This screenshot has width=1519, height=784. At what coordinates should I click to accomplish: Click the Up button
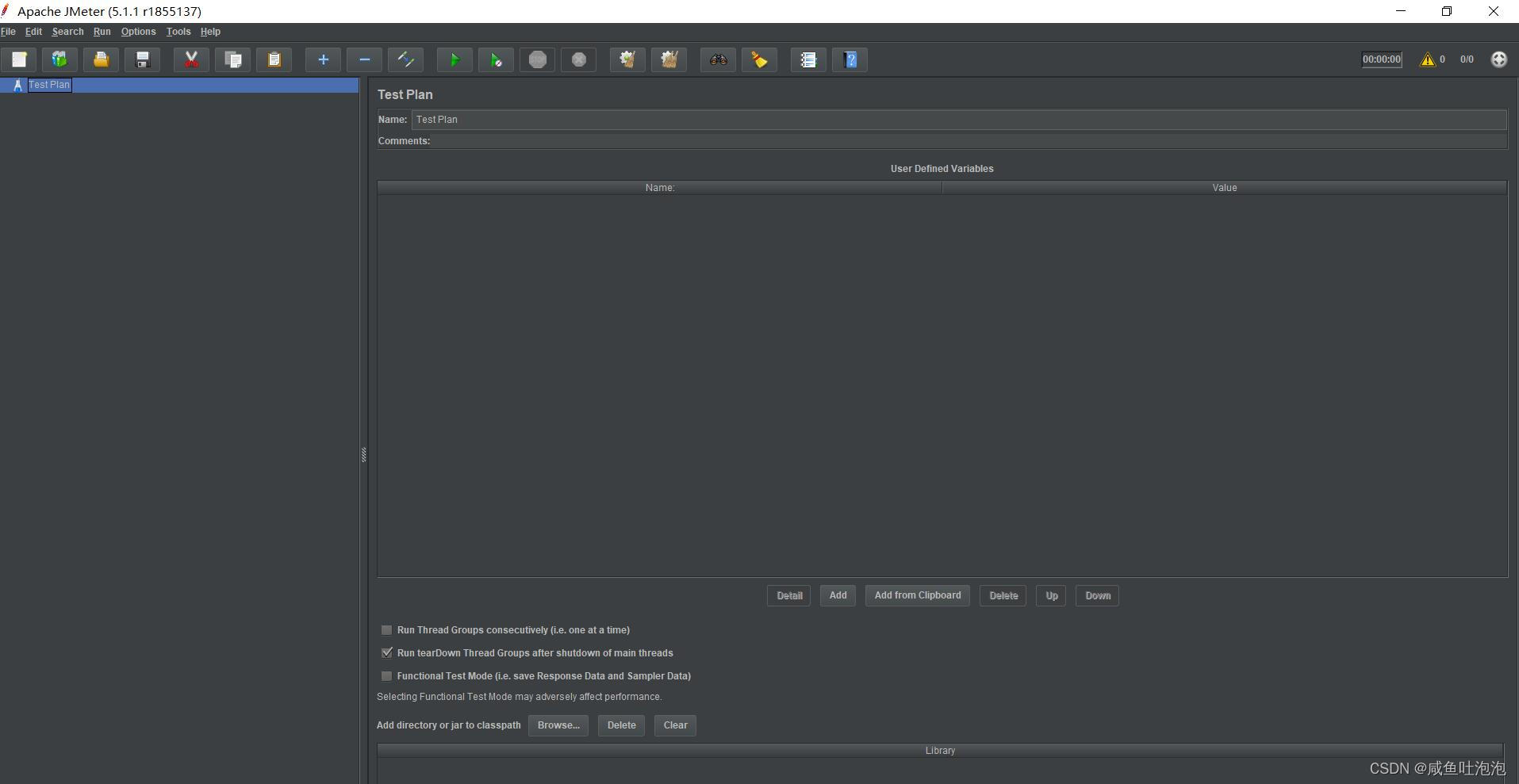coord(1051,596)
